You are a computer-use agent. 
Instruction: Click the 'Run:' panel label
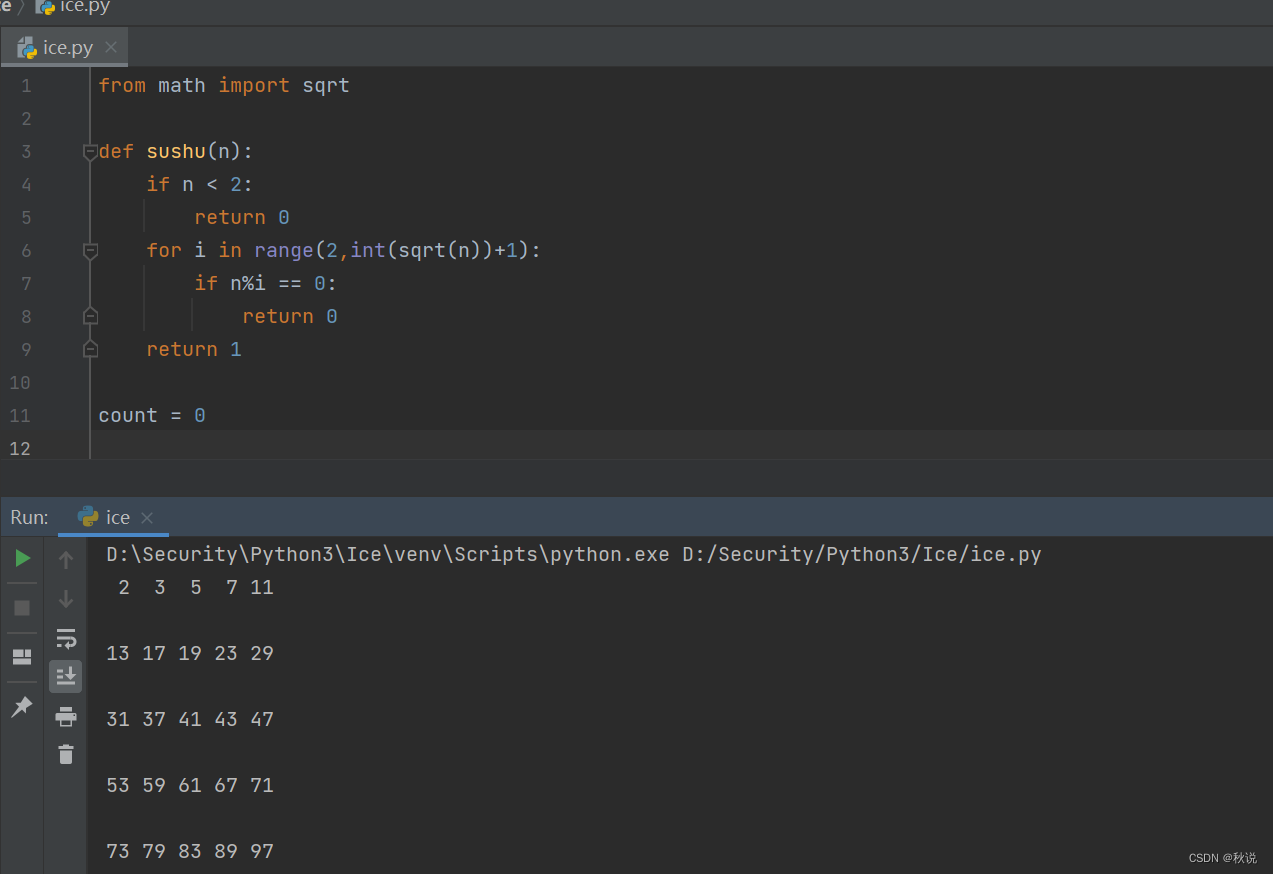(29, 517)
